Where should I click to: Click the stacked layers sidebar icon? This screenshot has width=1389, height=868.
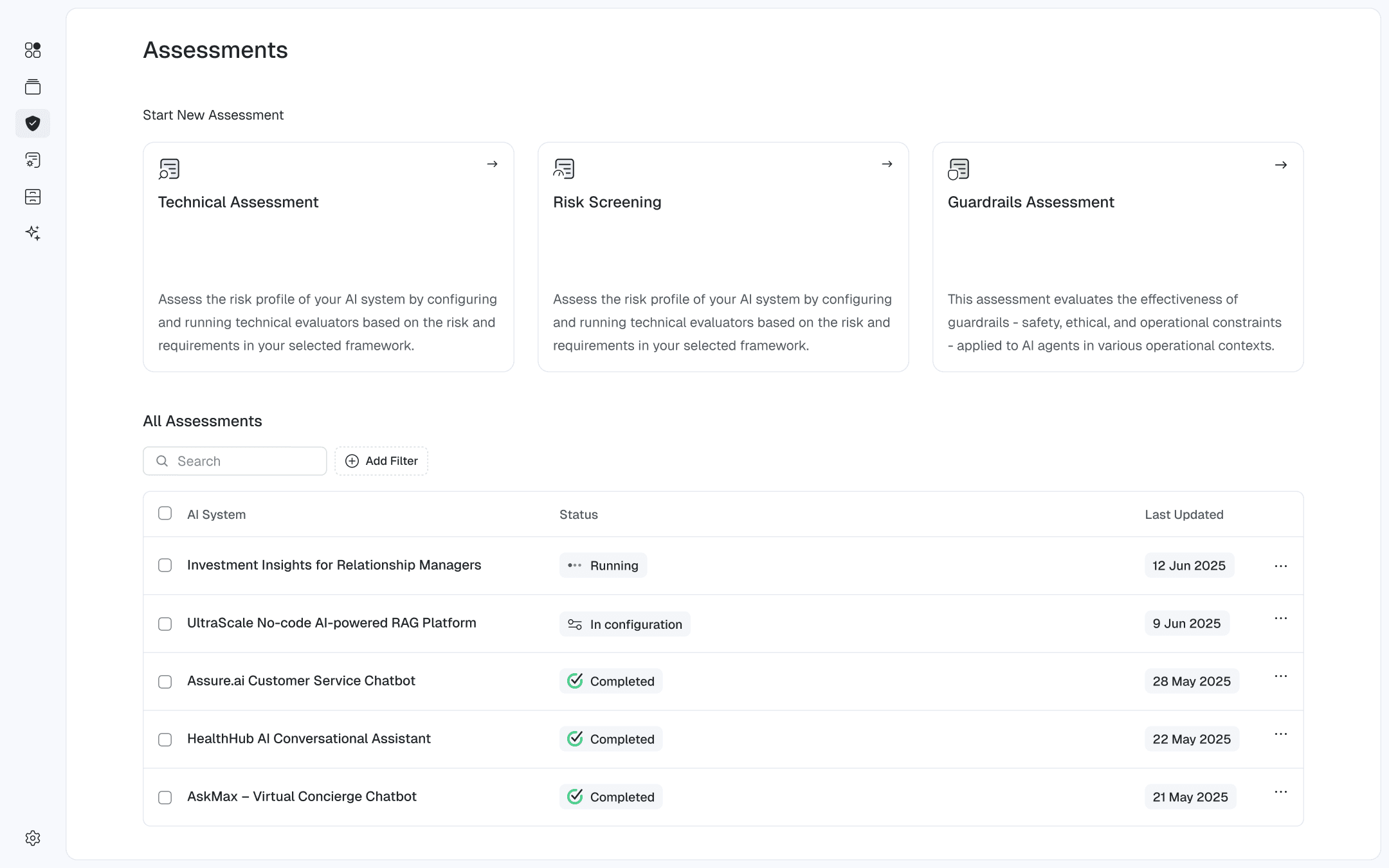pyautogui.click(x=33, y=87)
